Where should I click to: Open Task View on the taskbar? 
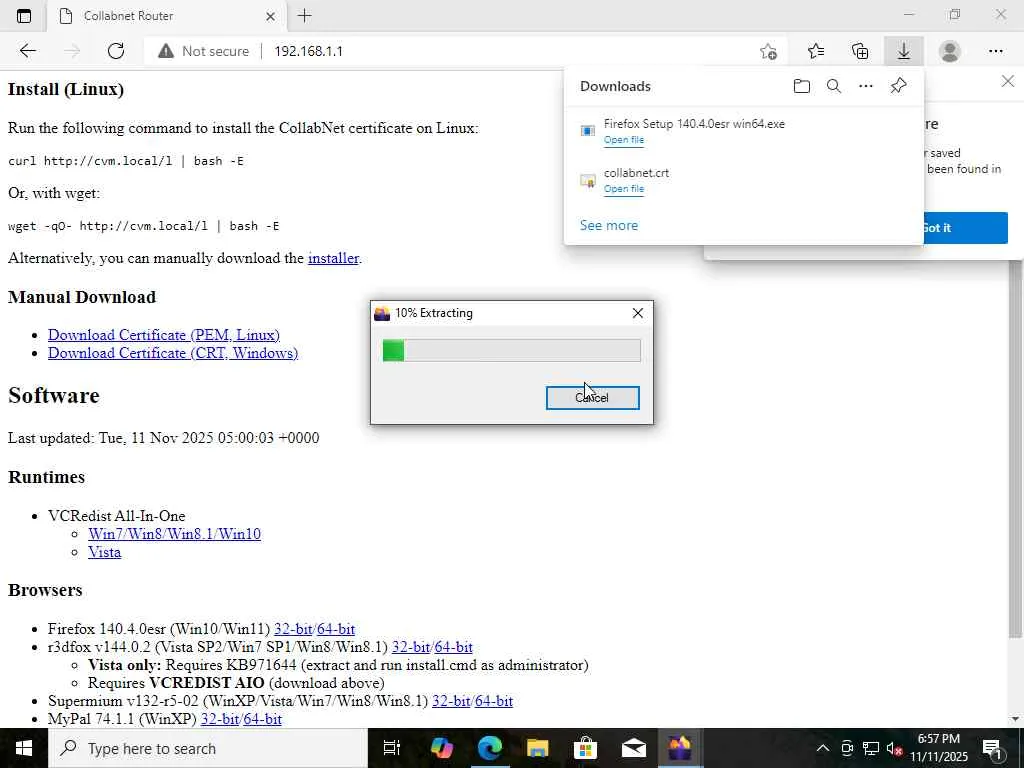tap(392, 748)
